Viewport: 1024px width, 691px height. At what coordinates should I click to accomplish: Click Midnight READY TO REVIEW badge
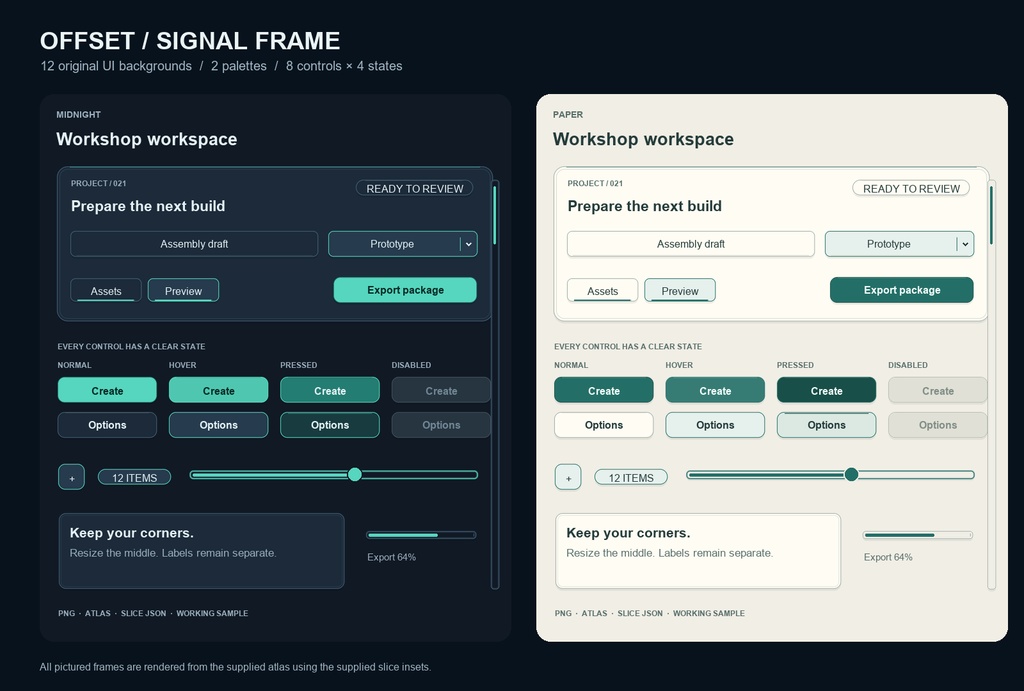pos(415,188)
